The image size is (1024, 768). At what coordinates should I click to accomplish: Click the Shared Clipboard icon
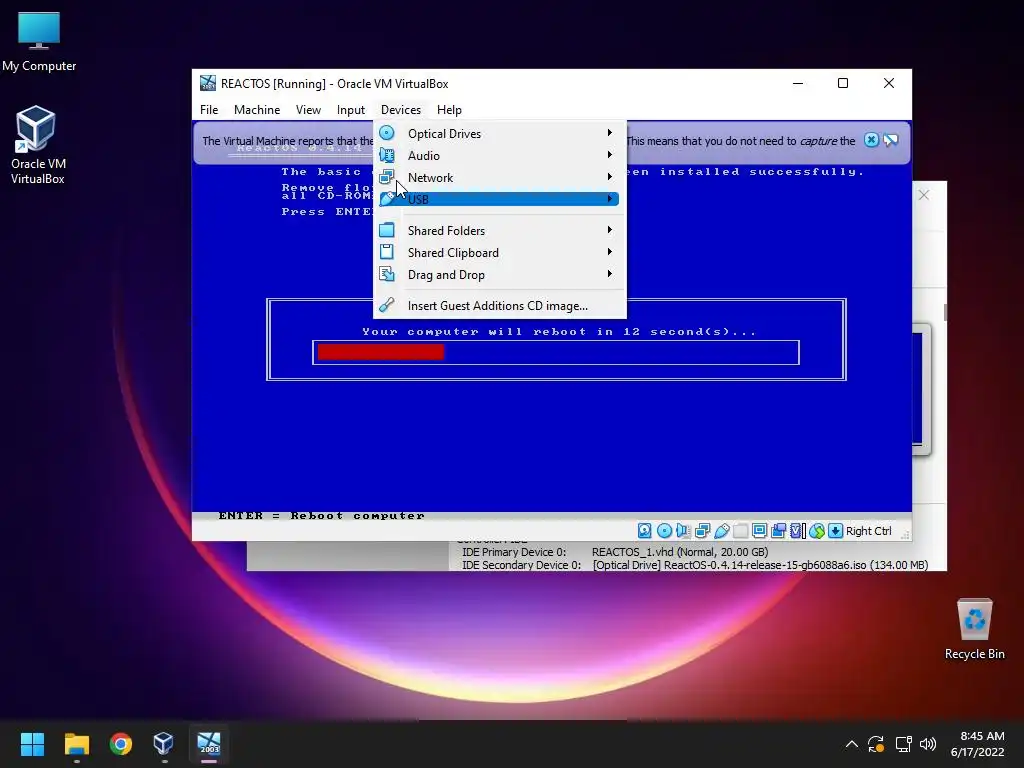387,252
